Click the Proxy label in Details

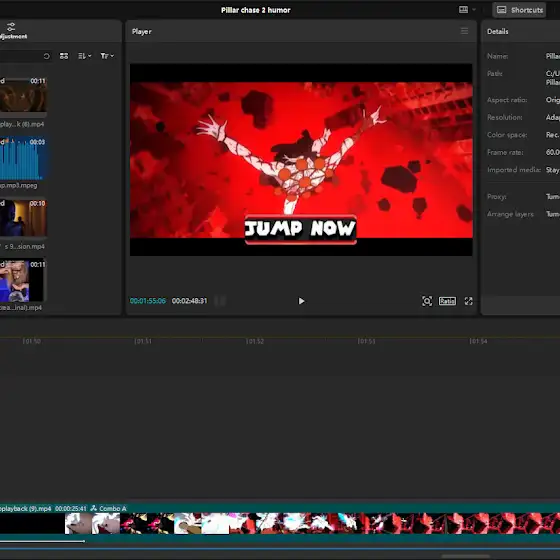[x=496, y=196]
